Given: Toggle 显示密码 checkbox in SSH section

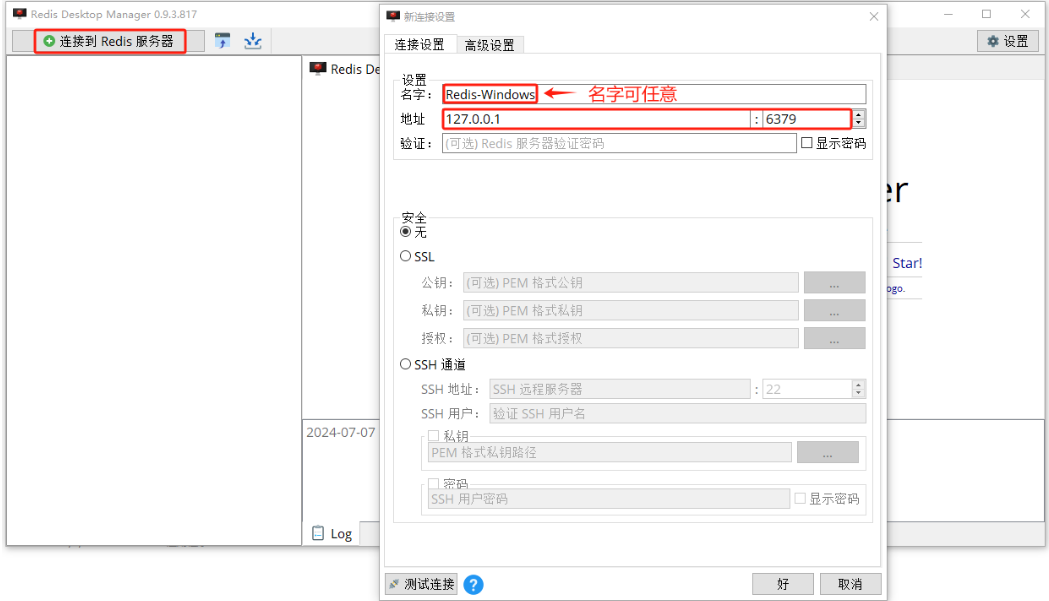Looking at the screenshot, I should (800, 498).
